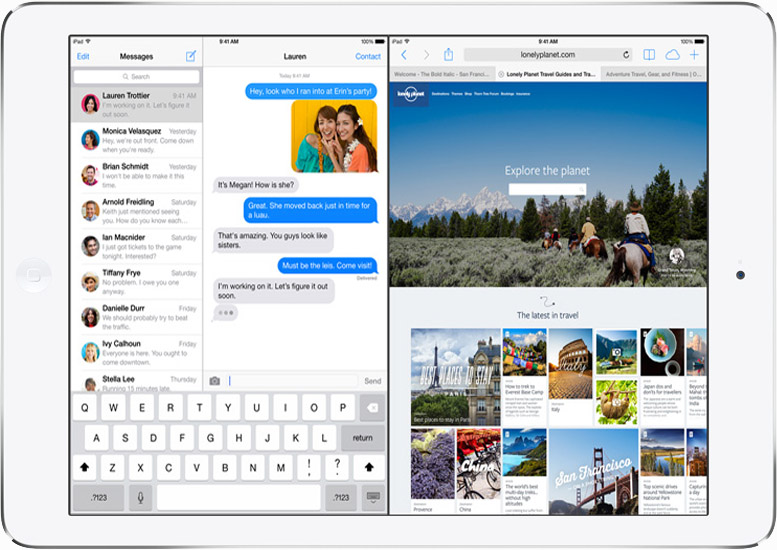The width and height of the screenshot is (777, 550).
Task: Tap the compose new message icon
Action: click(x=191, y=56)
